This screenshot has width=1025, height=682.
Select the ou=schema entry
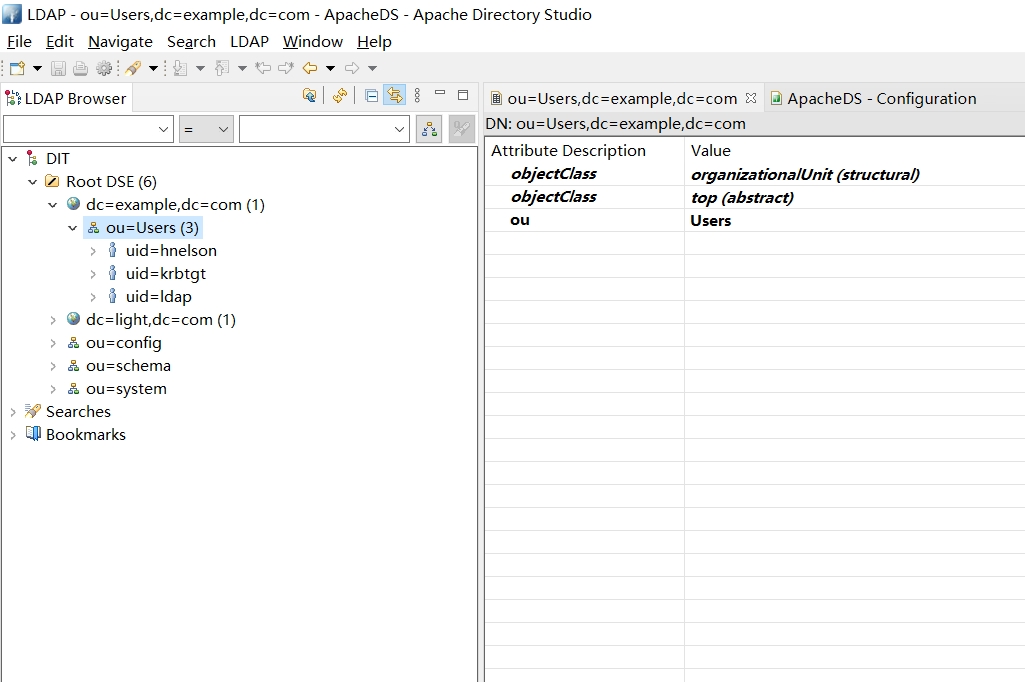pyautogui.click(x=128, y=366)
